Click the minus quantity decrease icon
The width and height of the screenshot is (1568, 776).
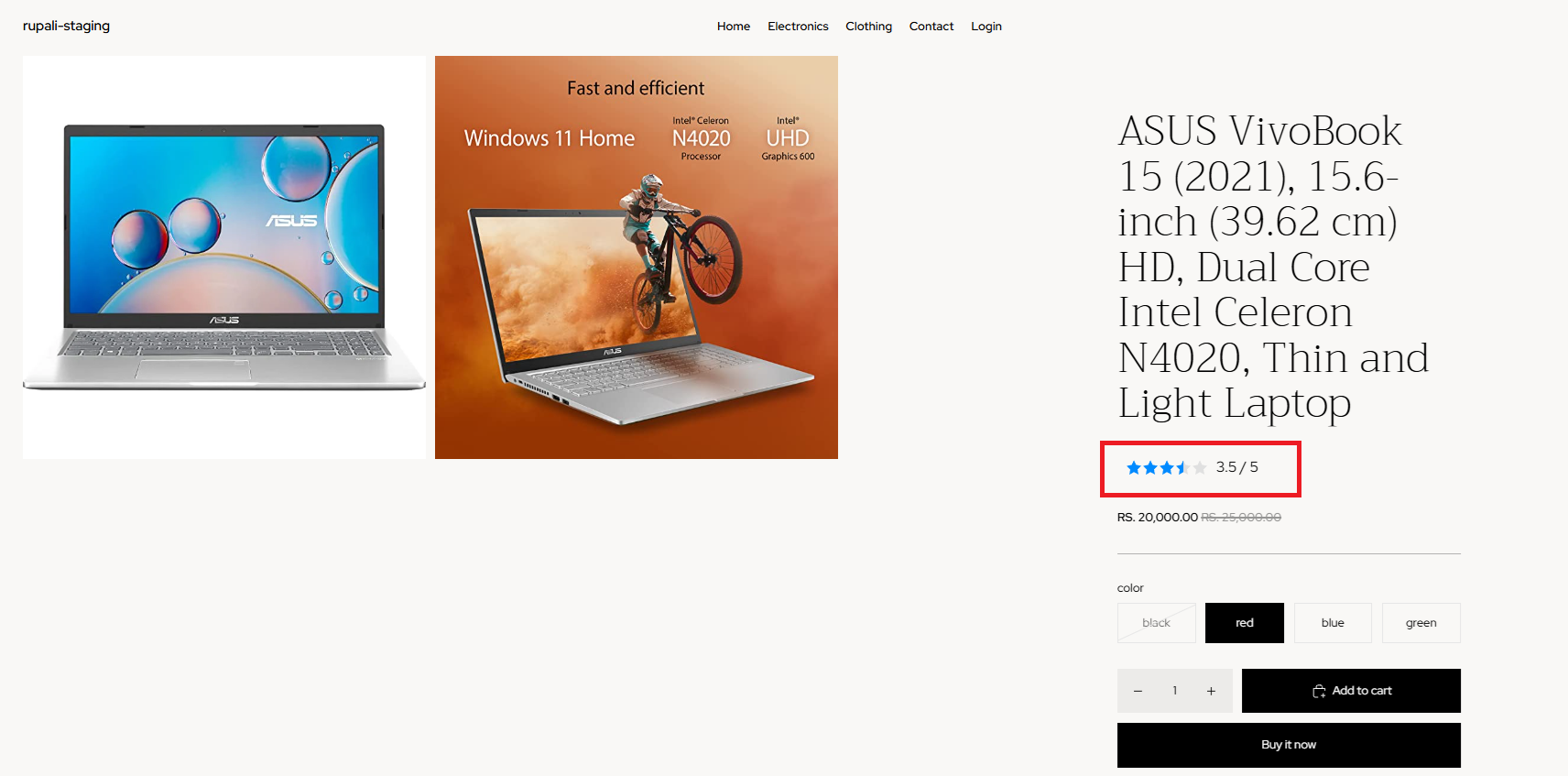tap(1138, 691)
